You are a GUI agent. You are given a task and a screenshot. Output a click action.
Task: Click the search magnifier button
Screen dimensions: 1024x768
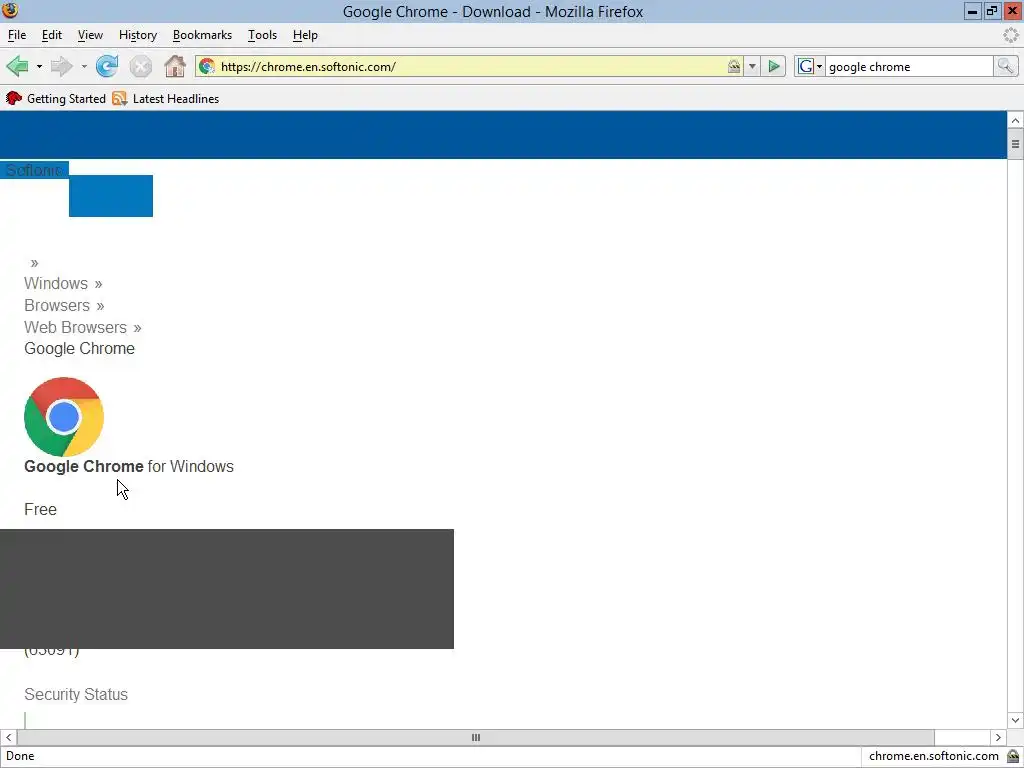point(1005,66)
